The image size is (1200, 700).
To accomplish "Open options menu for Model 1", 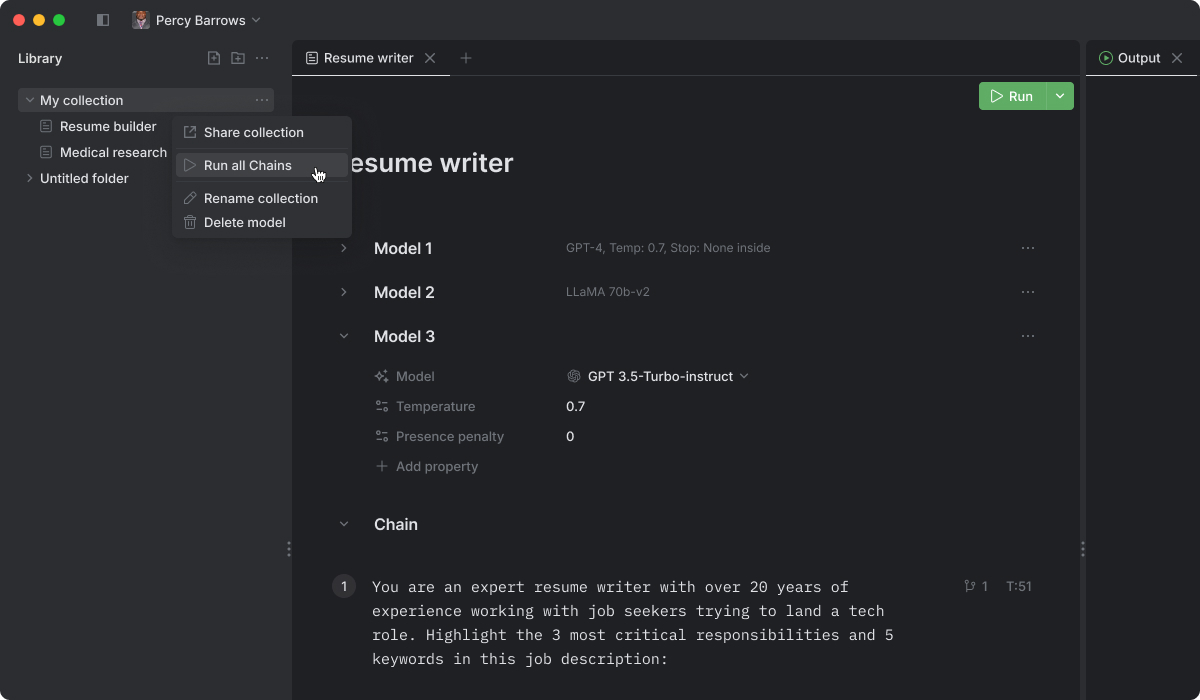I will point(1028,248).
